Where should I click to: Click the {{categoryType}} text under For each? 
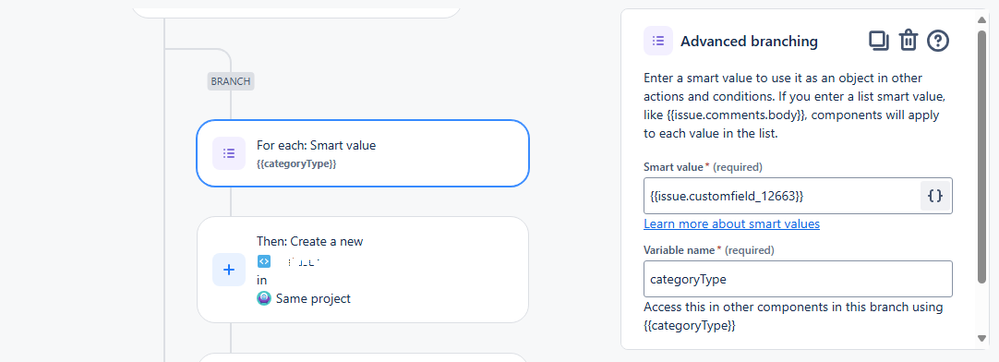(296, 164)
